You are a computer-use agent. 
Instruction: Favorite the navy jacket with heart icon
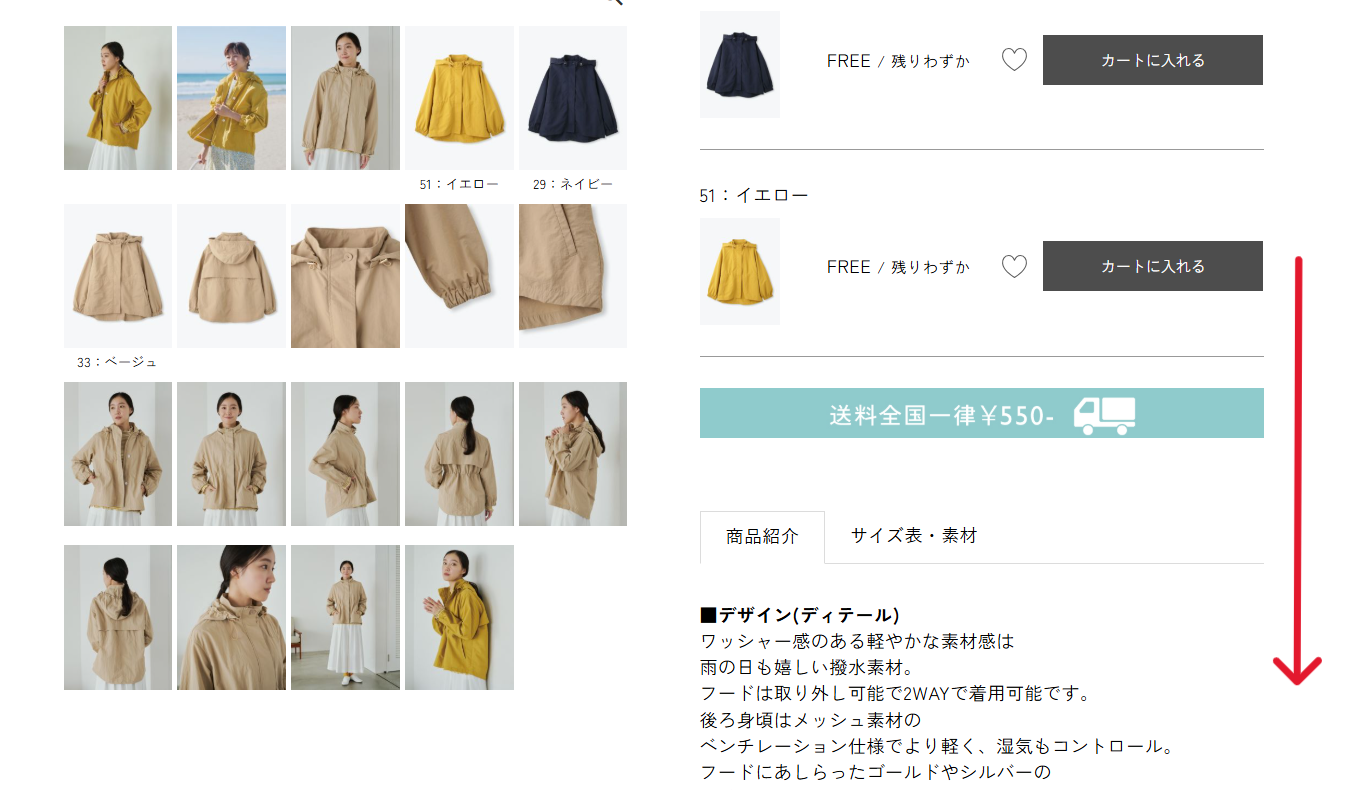(x=1014, y=60)
